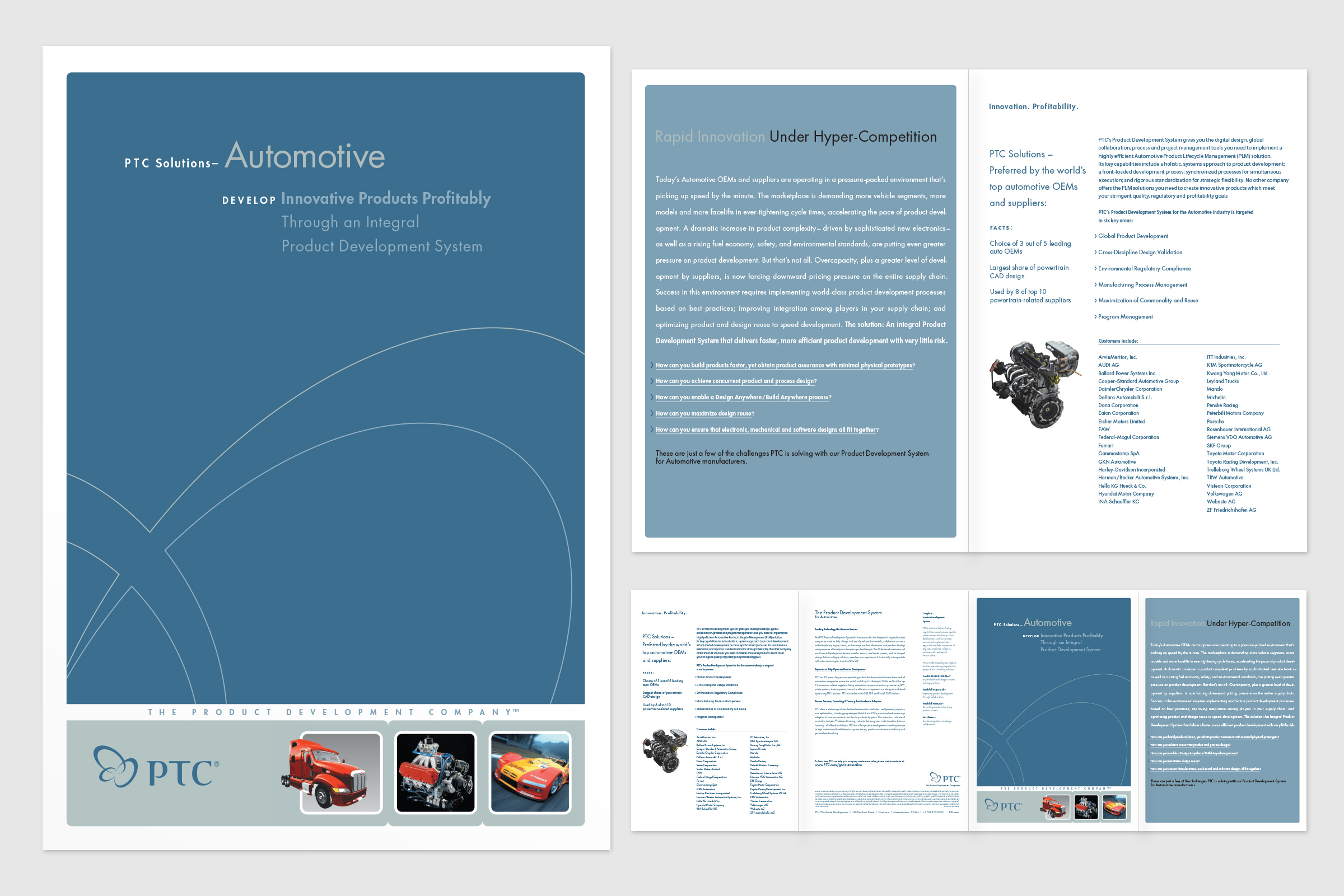Screen dimensions: 1344x896
Task: Click the larger 'Choice of 3 out of 5 leading auto OEMs' fact
Action: (x=1030, y=248)
